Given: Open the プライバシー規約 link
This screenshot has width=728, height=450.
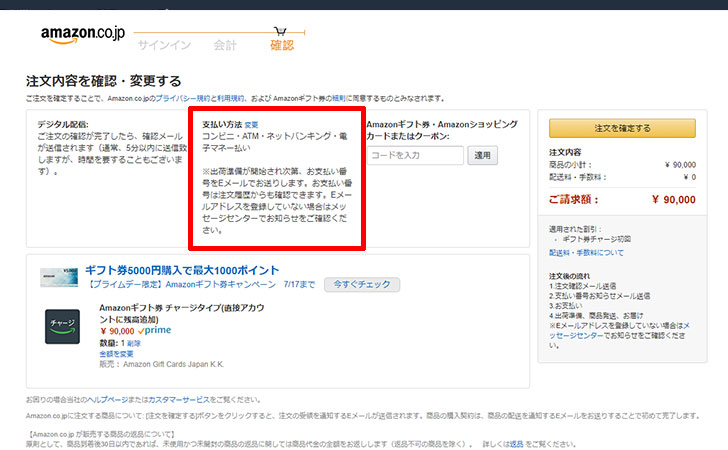Looking at the screenshot, I should pyautogui.click(x=182, y=98).
